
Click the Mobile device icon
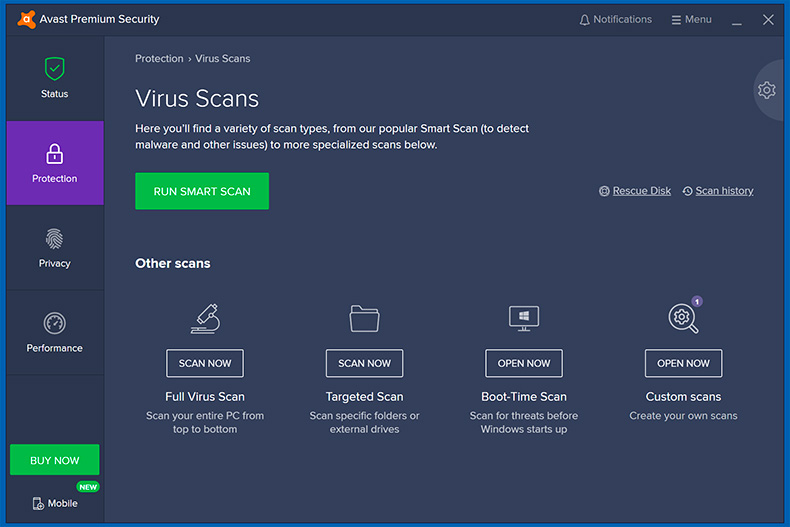pyautogui.click(x=38, y=503)
